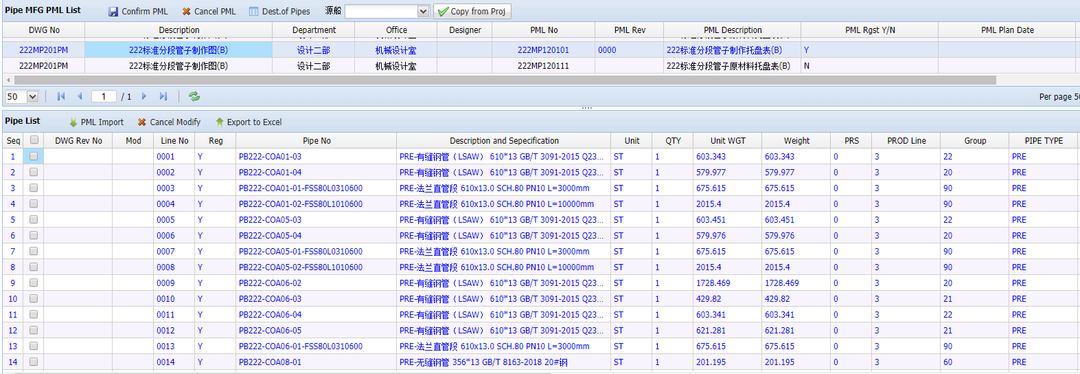Open the 源船 combo box
Viewport: 1080px width, 374px height.
click(387, 12)
